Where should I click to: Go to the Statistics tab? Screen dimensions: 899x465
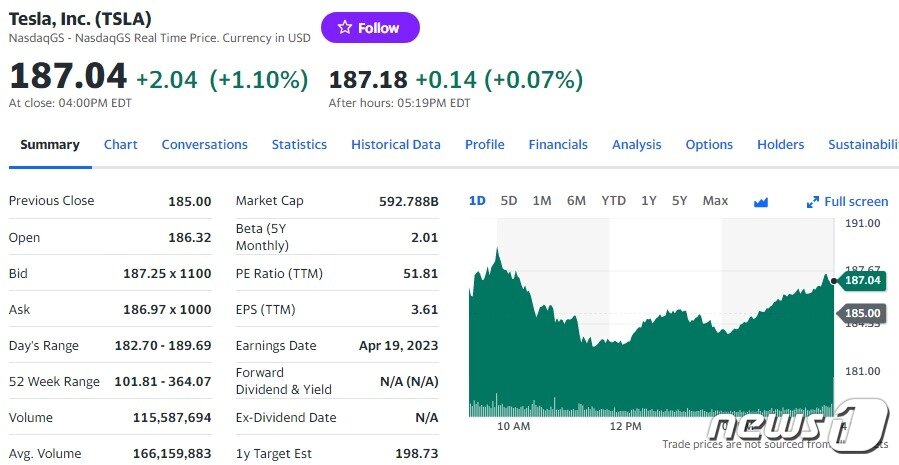point(299,144)
